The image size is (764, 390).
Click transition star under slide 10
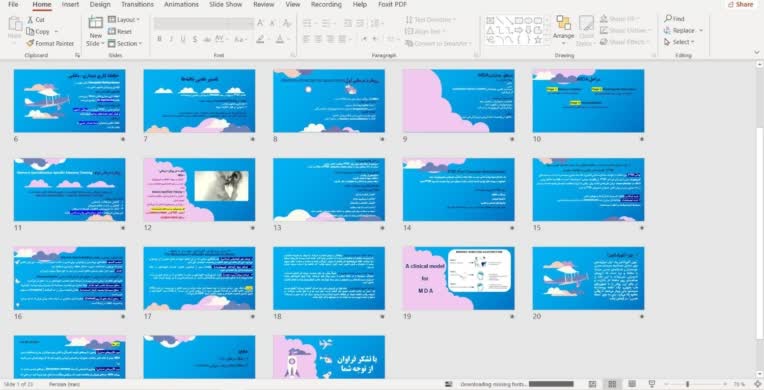pyautogui.click(x=642, y=139)
